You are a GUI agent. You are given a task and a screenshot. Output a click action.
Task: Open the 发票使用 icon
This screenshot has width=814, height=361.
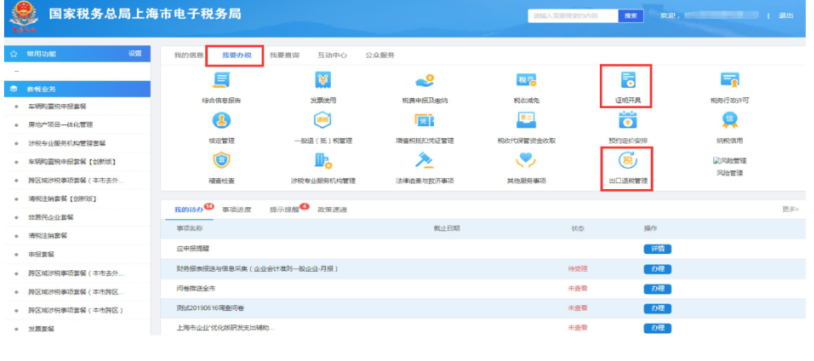point(323,81)
